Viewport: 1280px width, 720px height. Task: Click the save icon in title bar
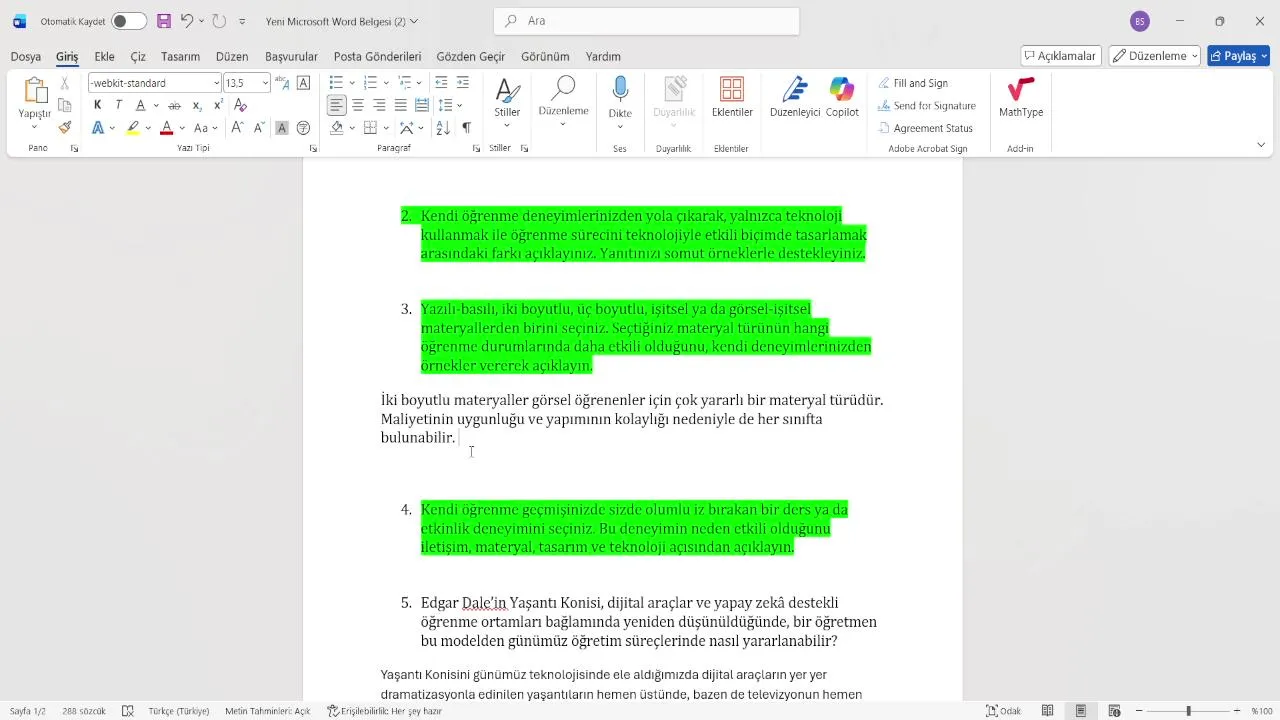163,21
